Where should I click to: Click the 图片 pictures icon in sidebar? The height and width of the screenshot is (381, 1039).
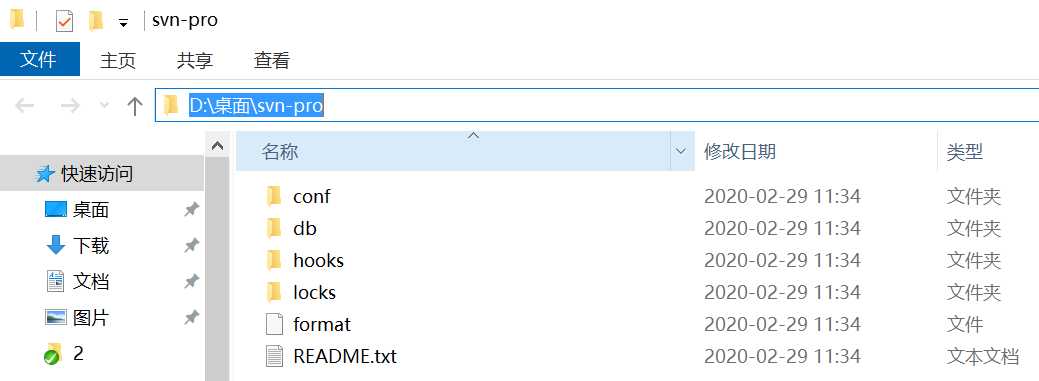pyautogui.click(x=56, y=317)
